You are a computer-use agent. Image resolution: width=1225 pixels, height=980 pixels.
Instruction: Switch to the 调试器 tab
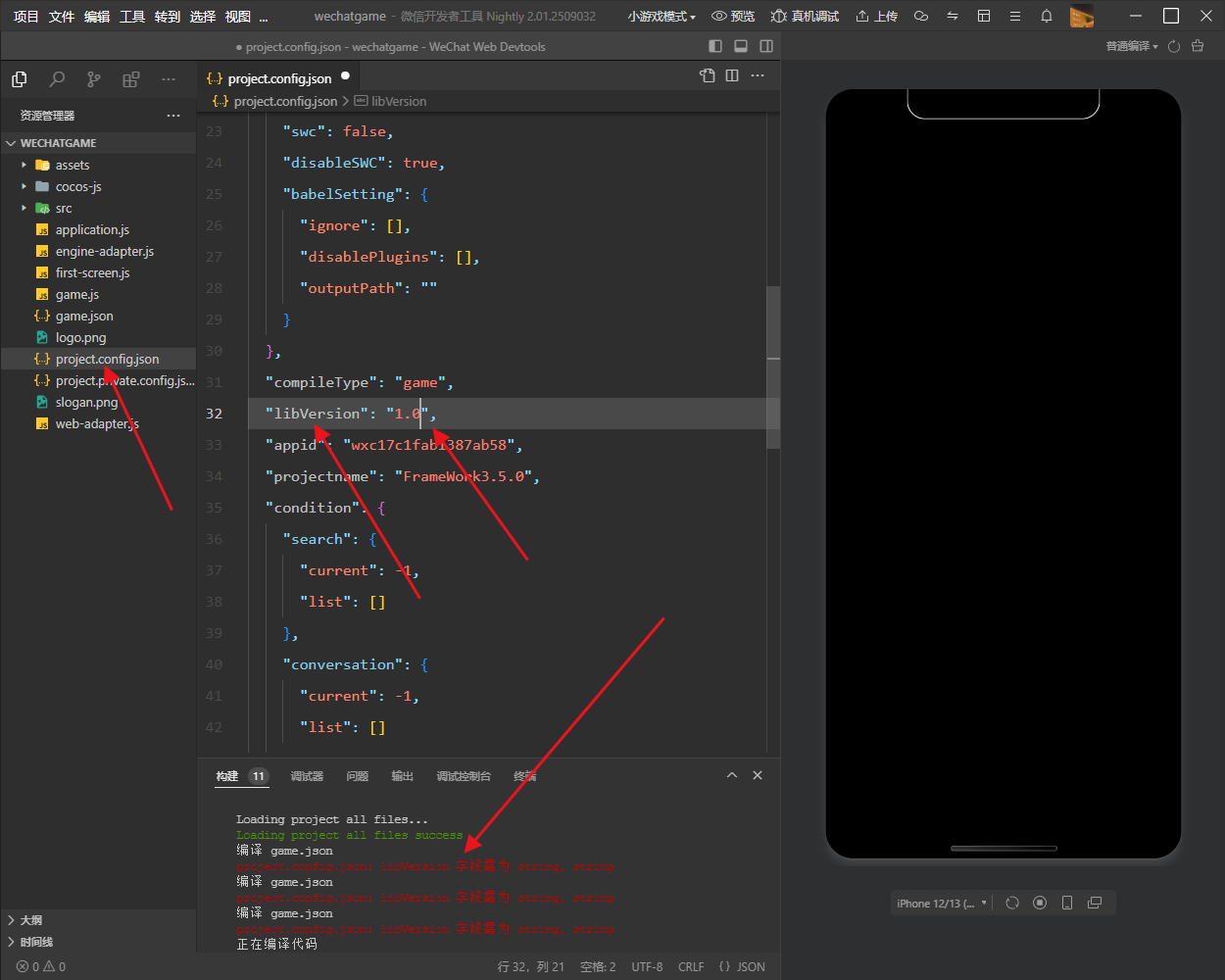tap(307, 776)
